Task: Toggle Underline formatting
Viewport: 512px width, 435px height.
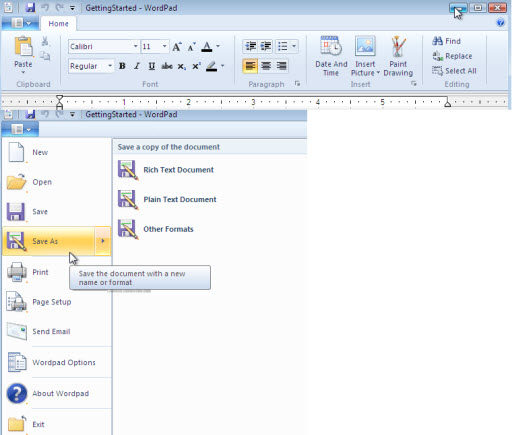Action: [x=152, y=66]
